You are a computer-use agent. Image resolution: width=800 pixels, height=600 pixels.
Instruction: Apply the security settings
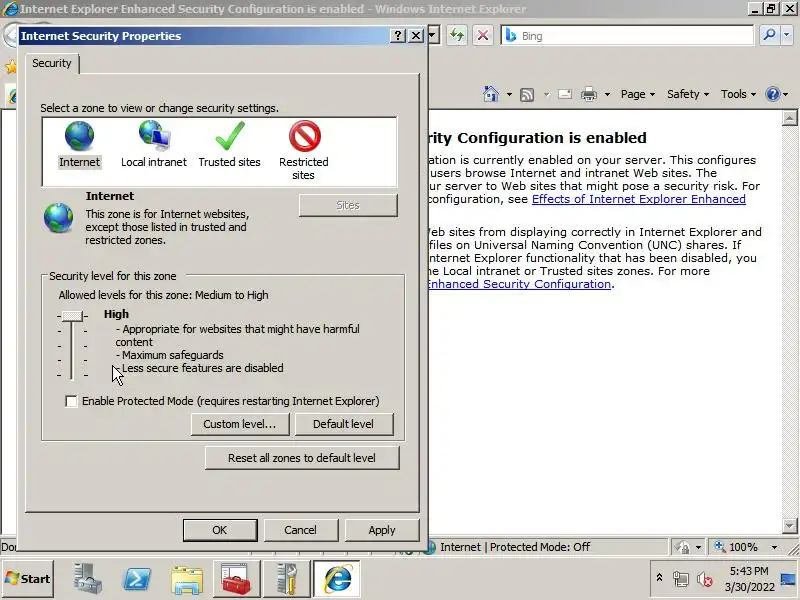pos(382,530)
